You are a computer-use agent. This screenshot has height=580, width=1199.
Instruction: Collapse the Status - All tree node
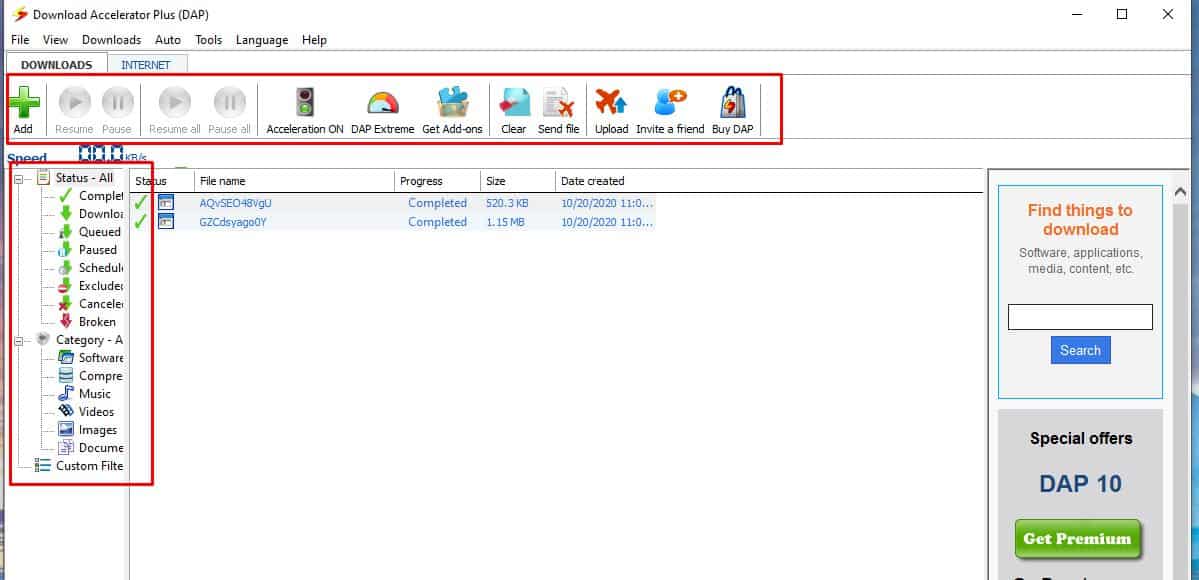[x=18, y=179]
